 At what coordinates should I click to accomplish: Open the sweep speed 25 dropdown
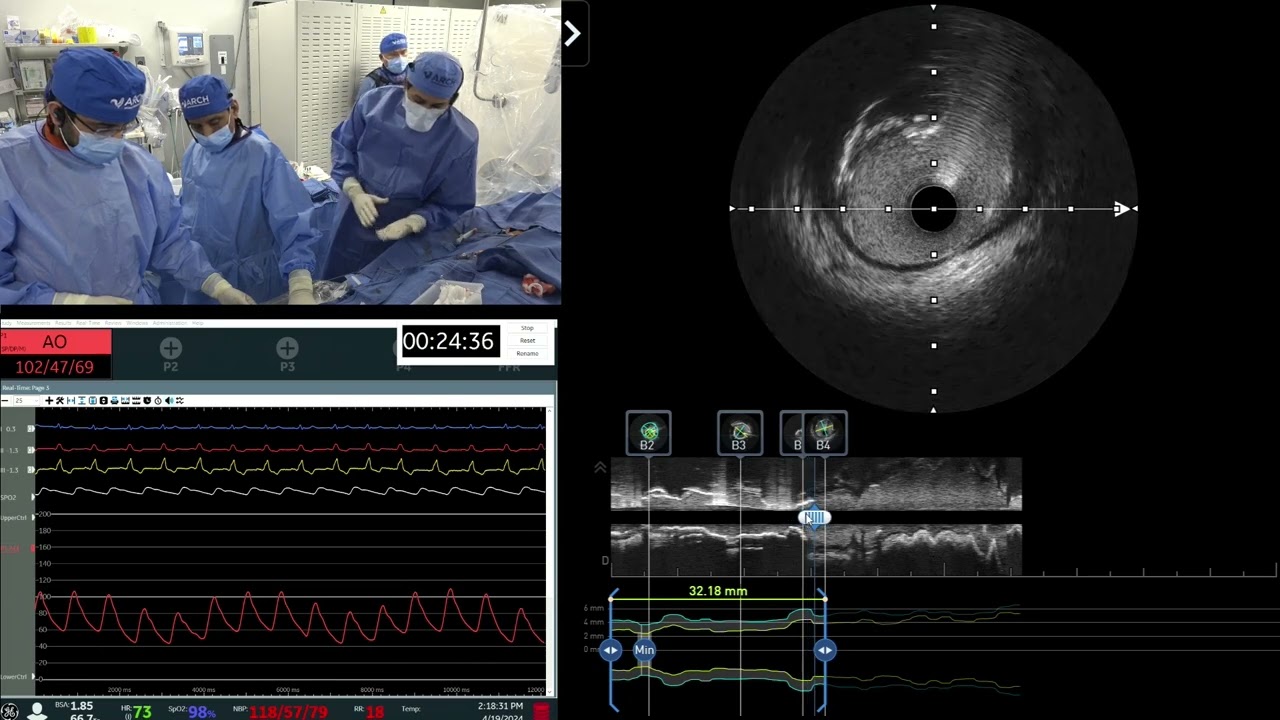click(26, 400)
